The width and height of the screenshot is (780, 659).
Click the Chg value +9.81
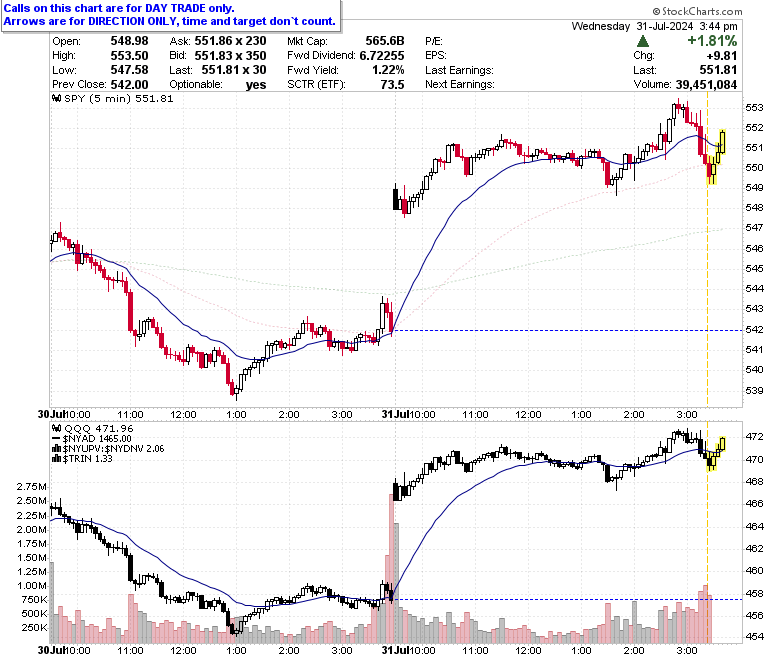click(x=722, y=55)
